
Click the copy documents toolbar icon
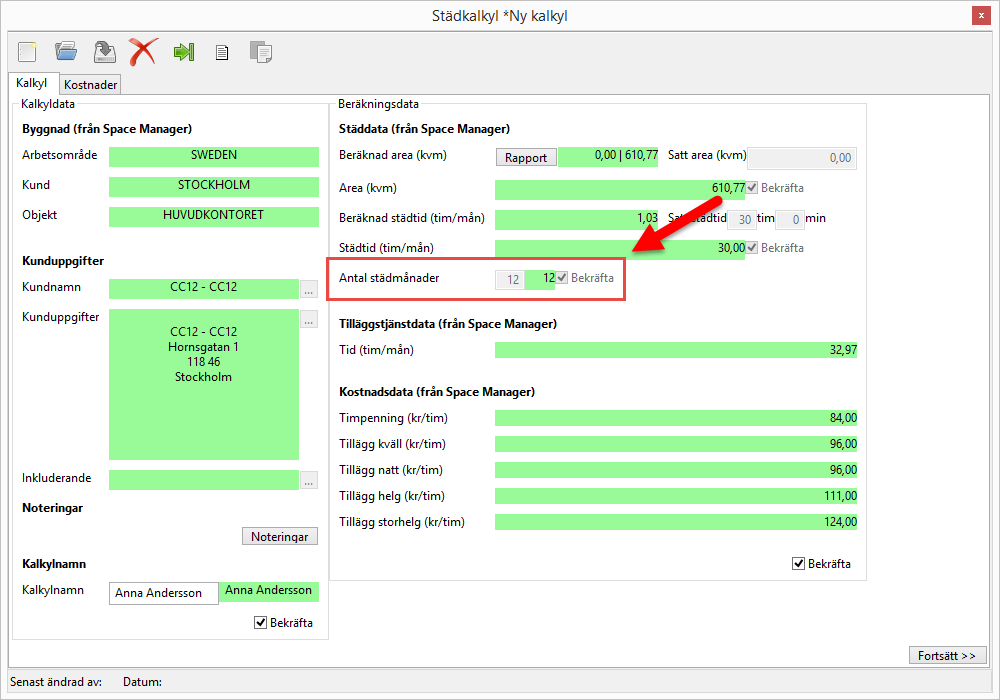pos(261,52)
